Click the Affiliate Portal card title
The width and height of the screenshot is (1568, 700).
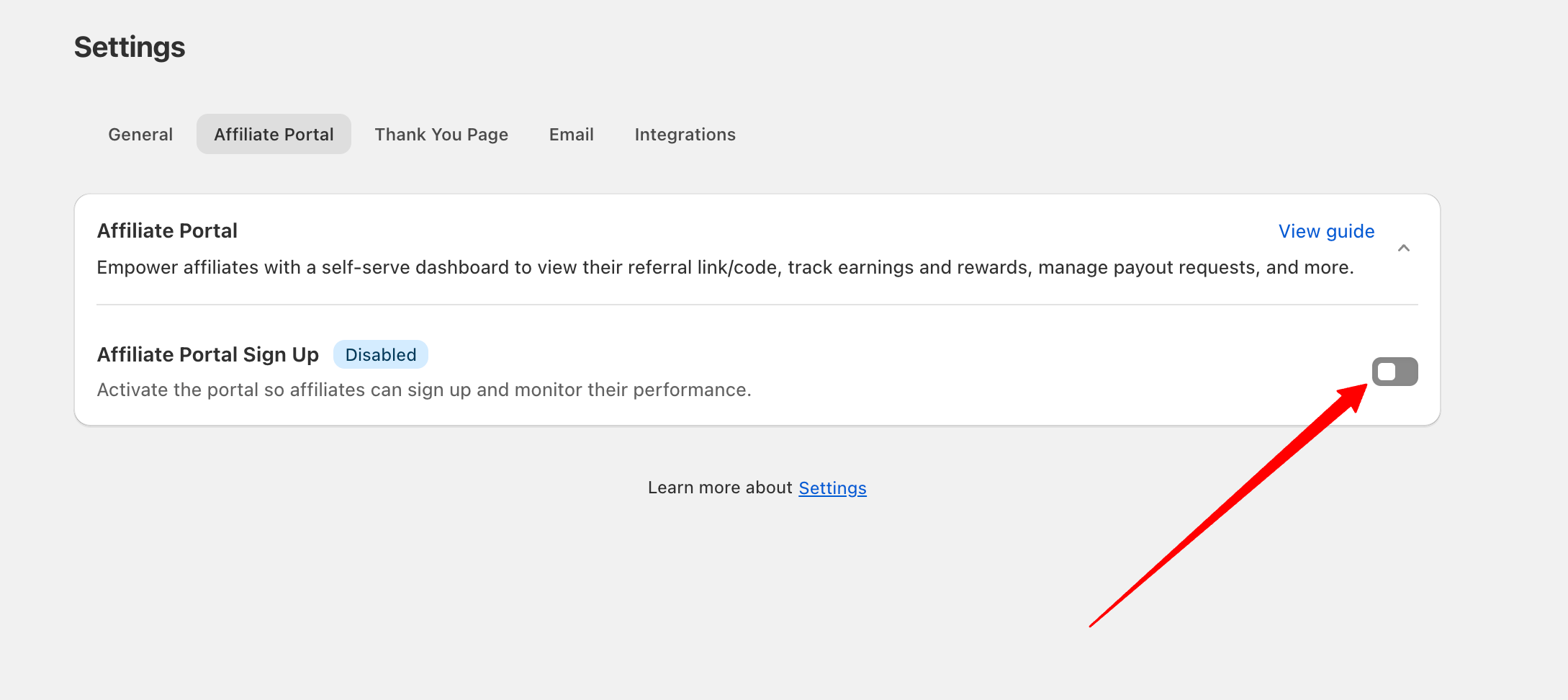(167, 231)
